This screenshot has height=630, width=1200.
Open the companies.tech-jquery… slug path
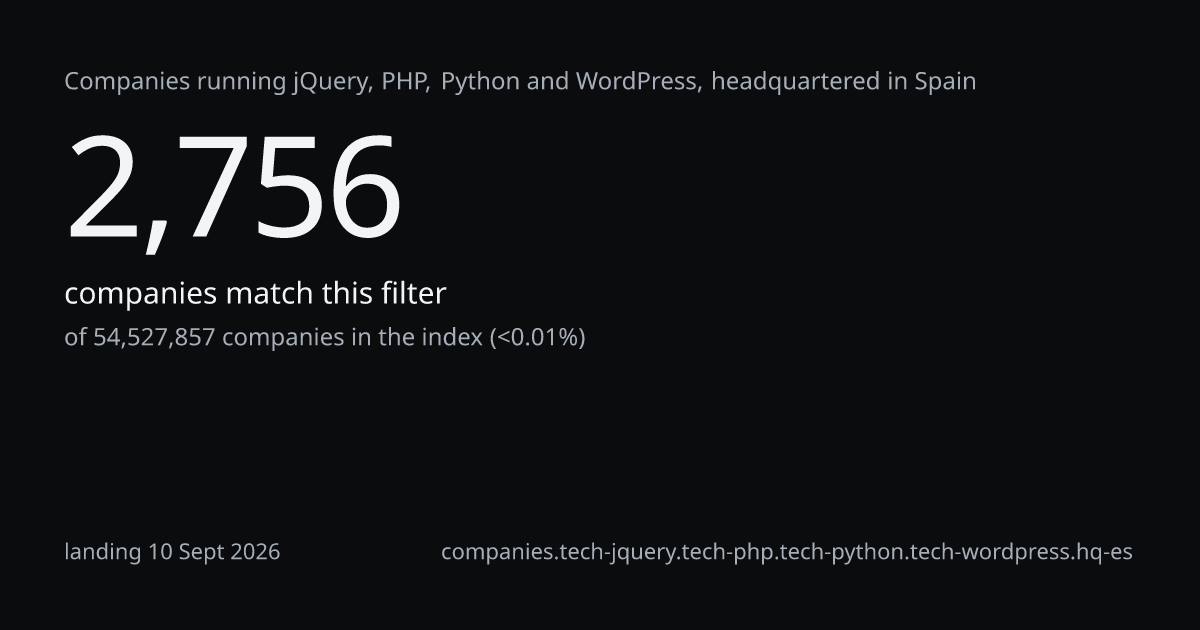(787, 552)
